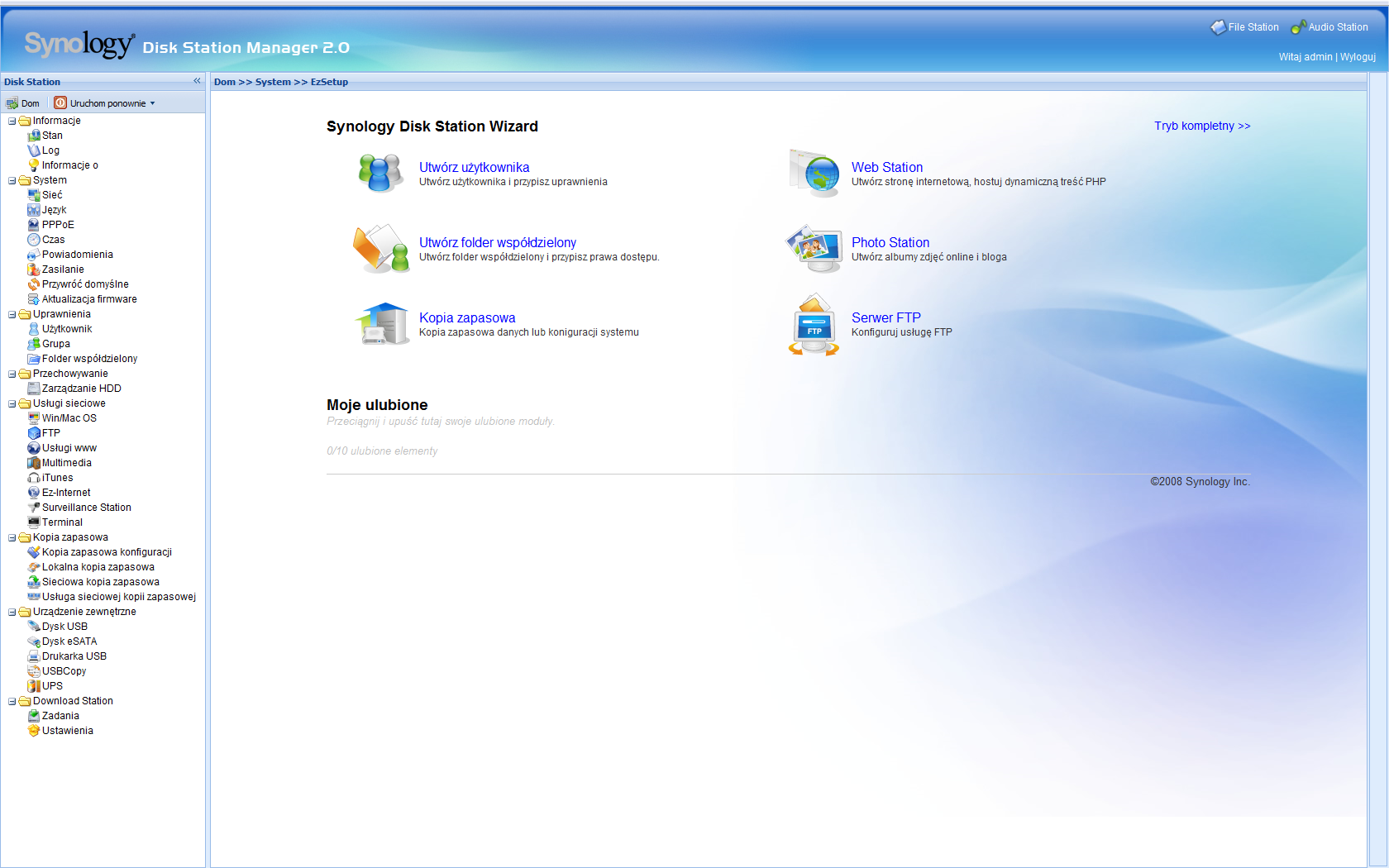Open Język in the System tree
This screenshot has width=1389, height=868.
55,210
